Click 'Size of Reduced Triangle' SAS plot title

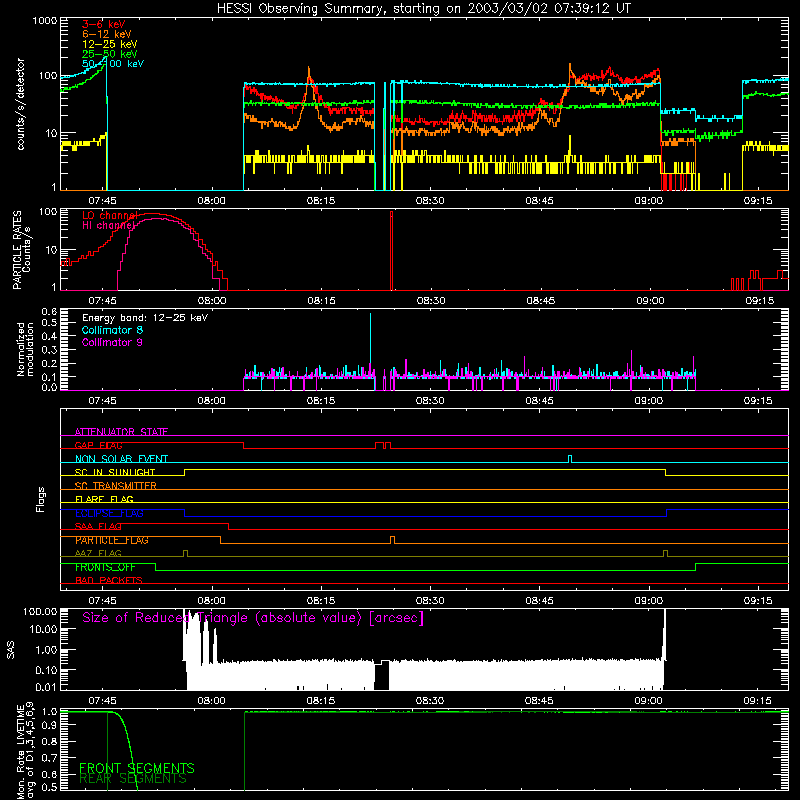click(x=253, y=618)
